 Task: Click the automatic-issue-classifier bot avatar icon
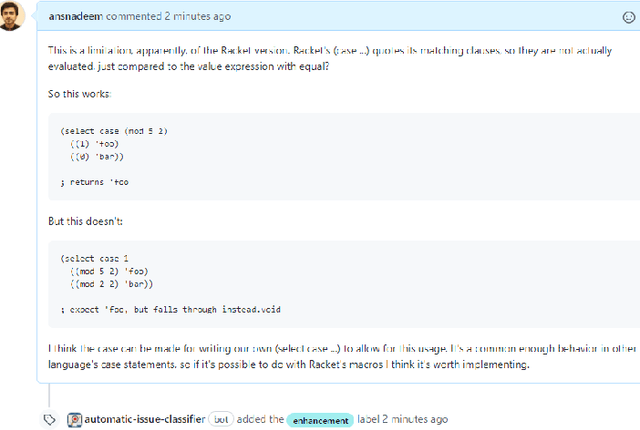click(74, 419)
